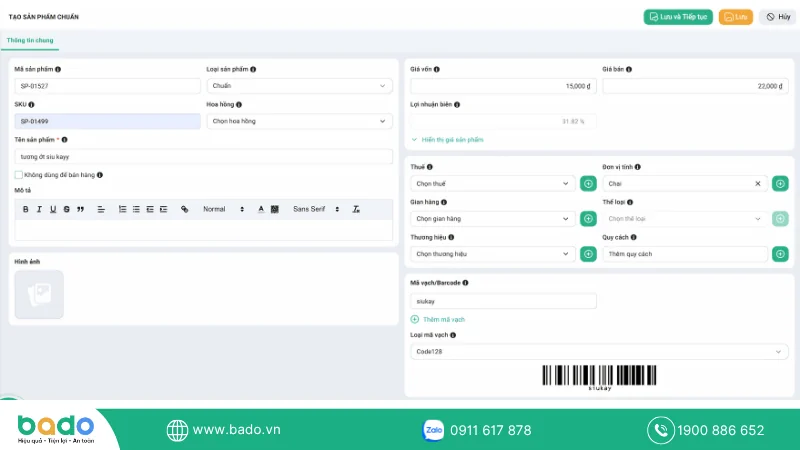This screenshot has height=450, width=800.
Task: Toggle Không dùng để bán hàng checkbox
Action: click(x=19, y=175)
